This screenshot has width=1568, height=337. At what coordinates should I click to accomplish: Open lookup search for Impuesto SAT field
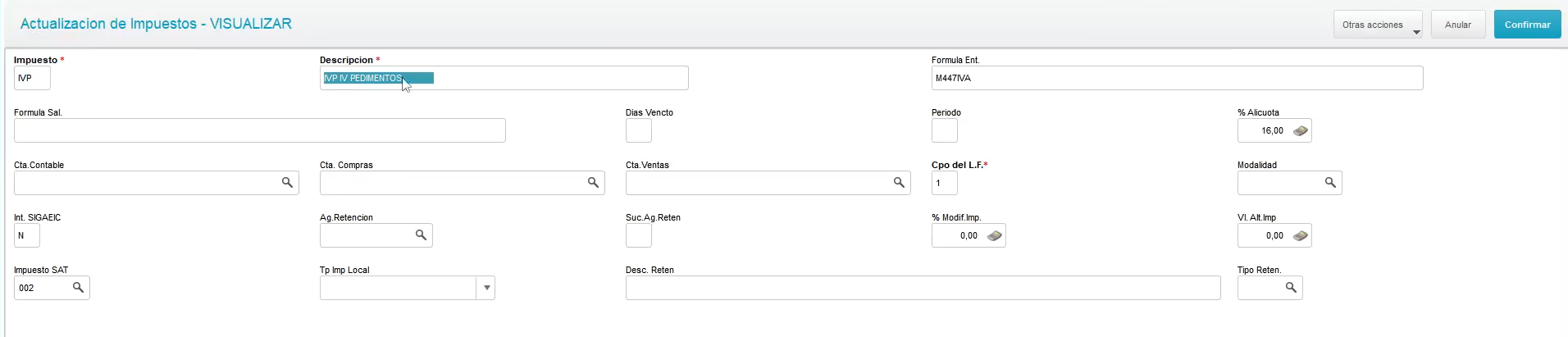(78, 288)
